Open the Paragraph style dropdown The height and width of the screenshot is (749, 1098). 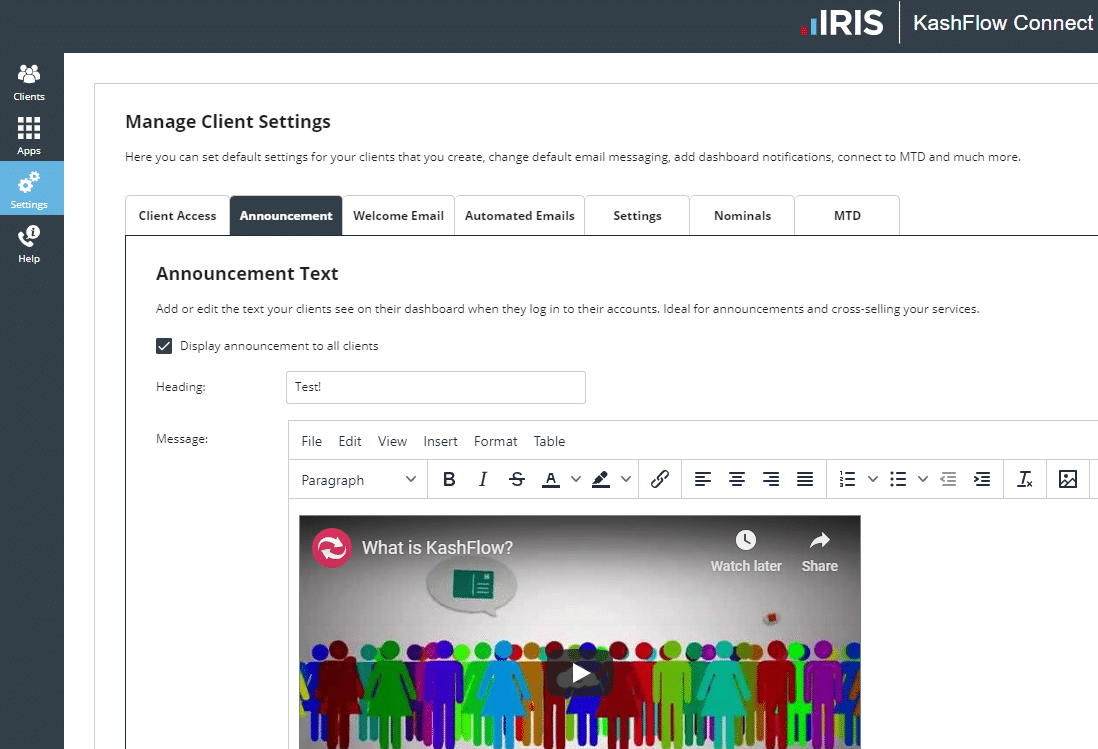(x=358, y=480)
